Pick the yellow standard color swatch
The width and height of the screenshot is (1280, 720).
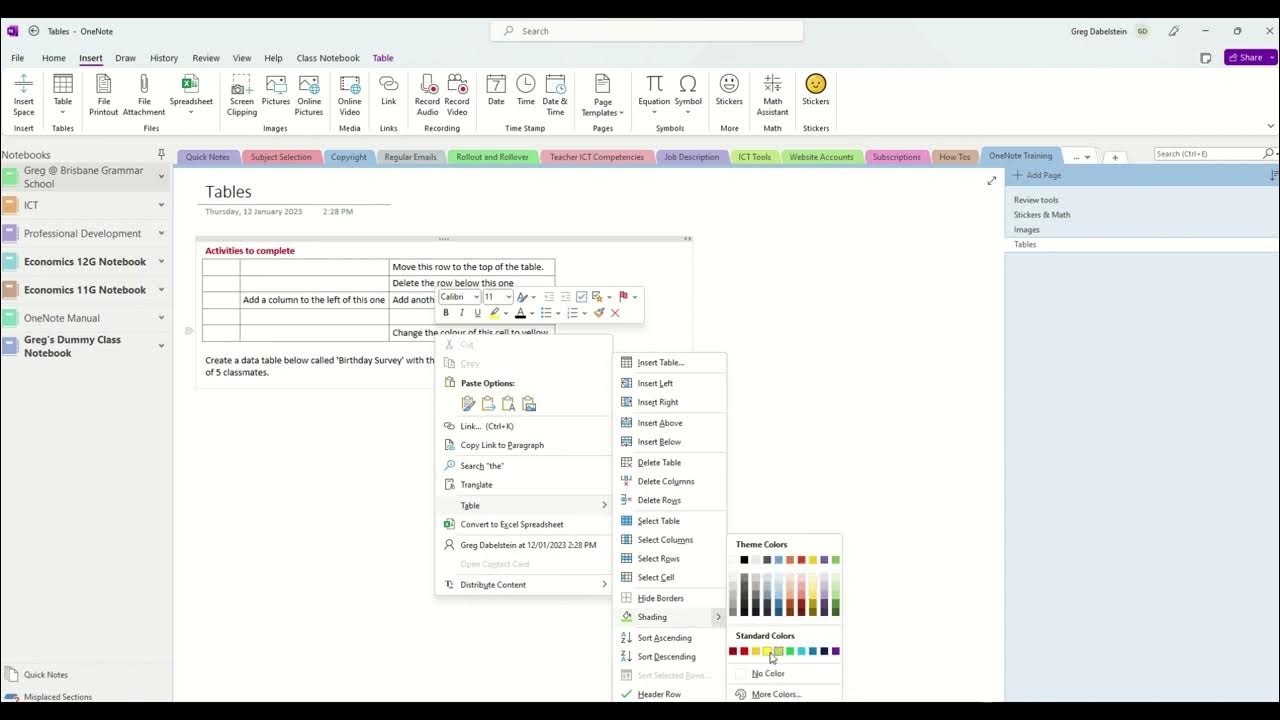pyautogui.click(x=767, y=651)
